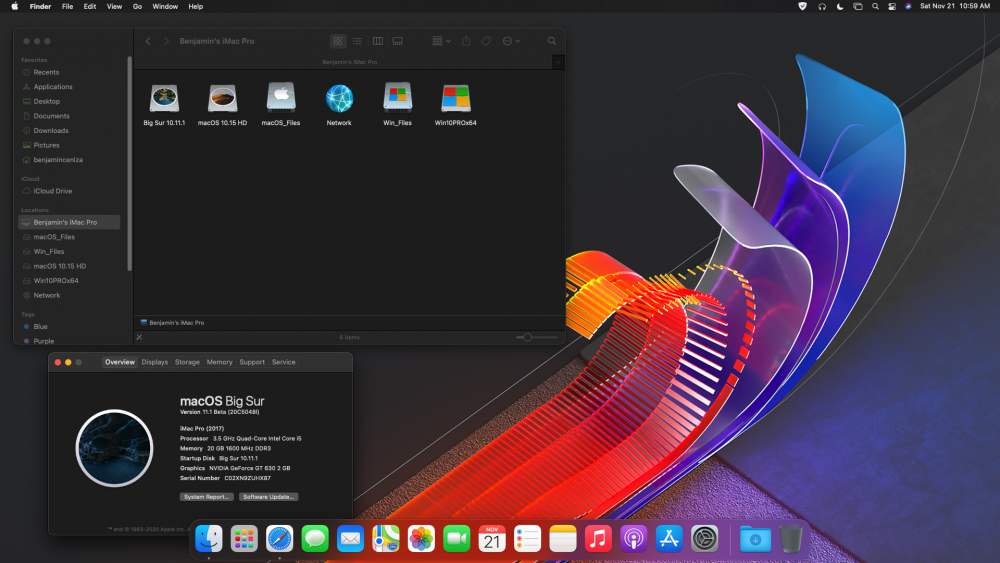
Task: Switch Finder to list view
Action: [x=357, y=41]
